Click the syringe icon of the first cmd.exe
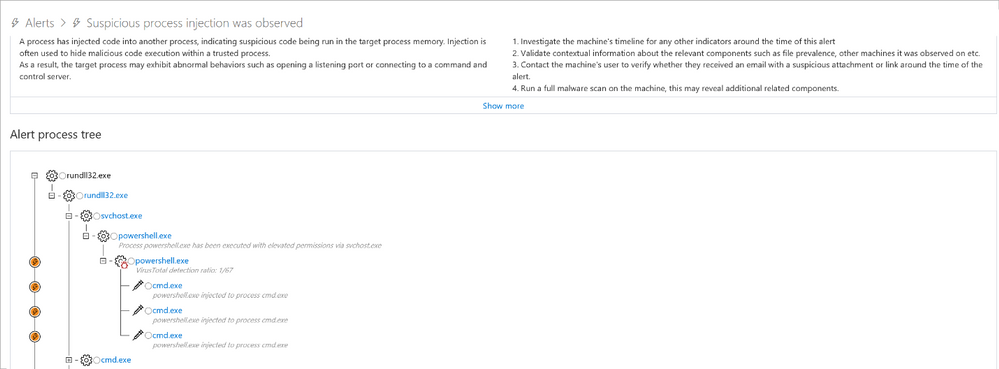 pyautogui.click(x=138, y=286)
